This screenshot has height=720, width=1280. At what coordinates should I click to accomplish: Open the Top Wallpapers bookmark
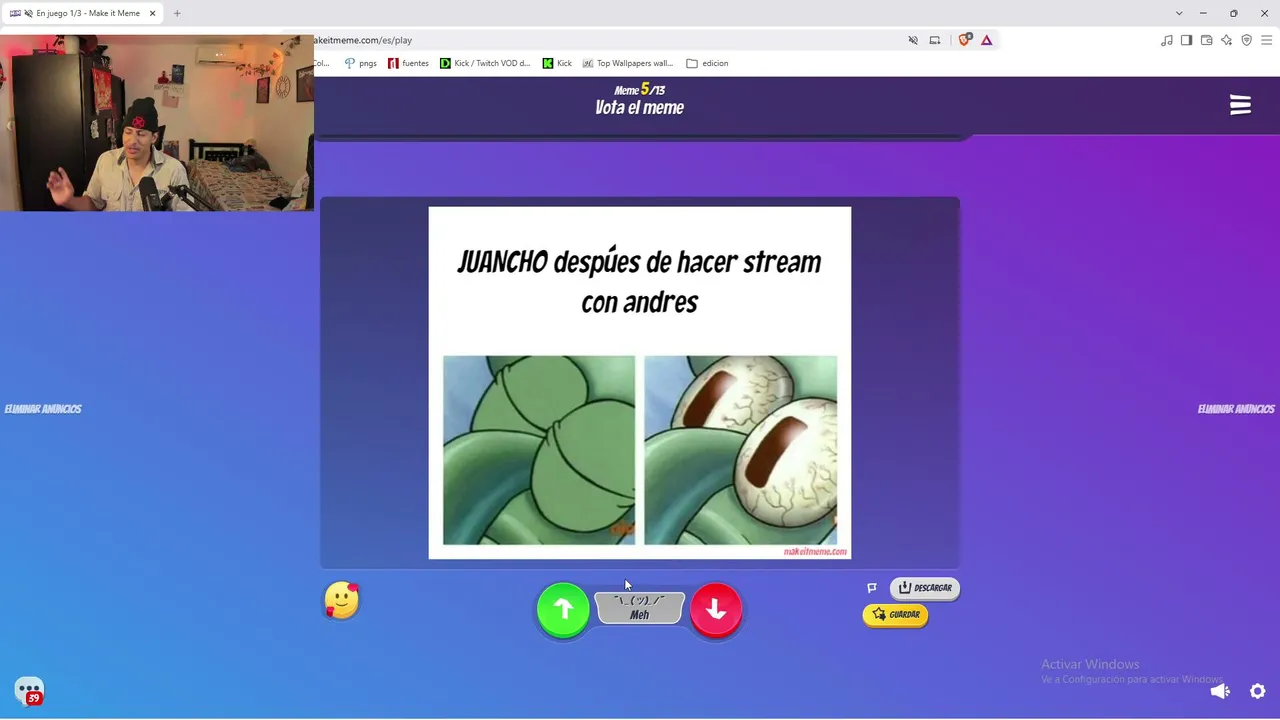pyautogui.click(x=628, y=63)
